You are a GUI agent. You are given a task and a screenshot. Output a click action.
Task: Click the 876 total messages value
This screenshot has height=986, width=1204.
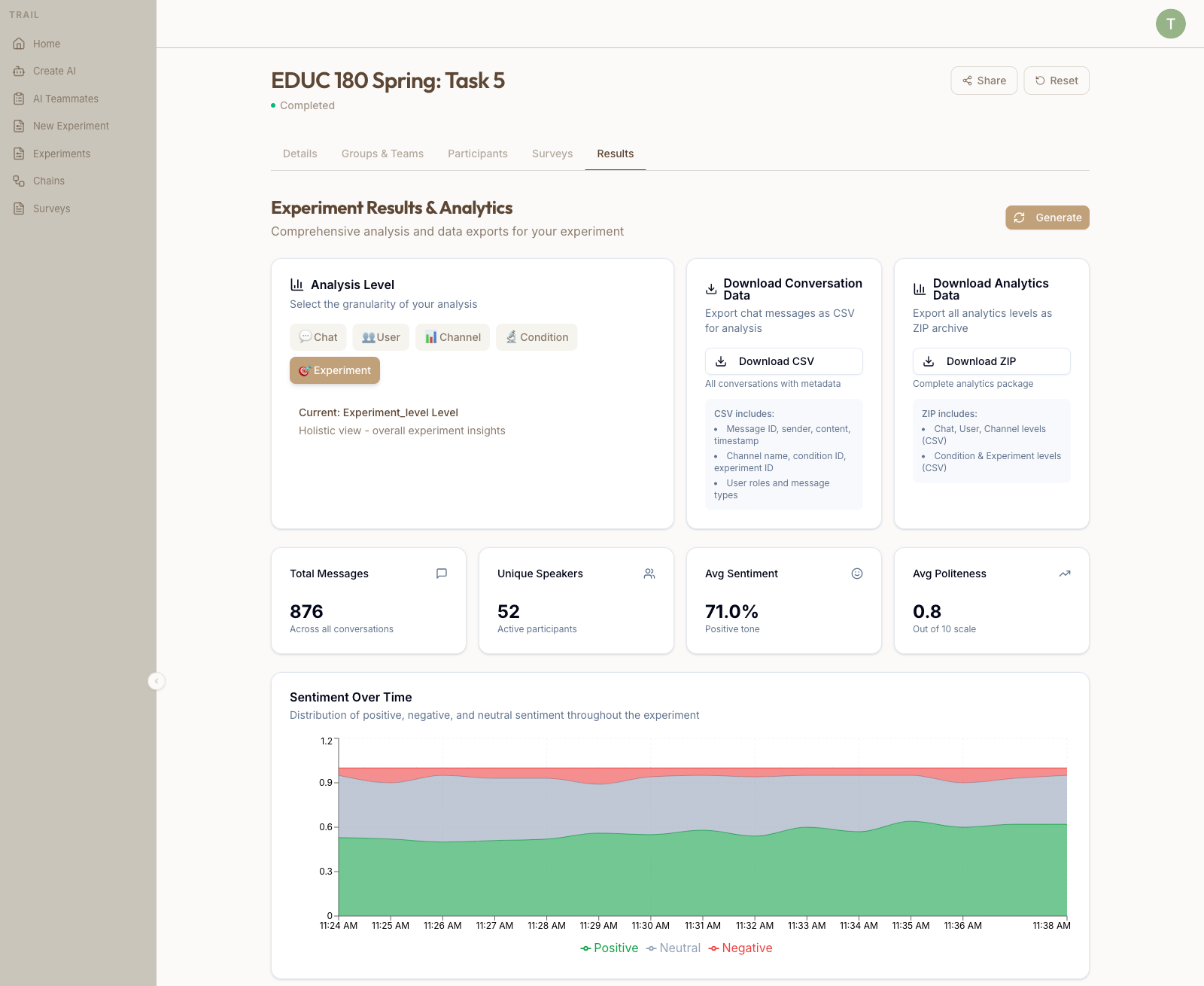[306, 611]
